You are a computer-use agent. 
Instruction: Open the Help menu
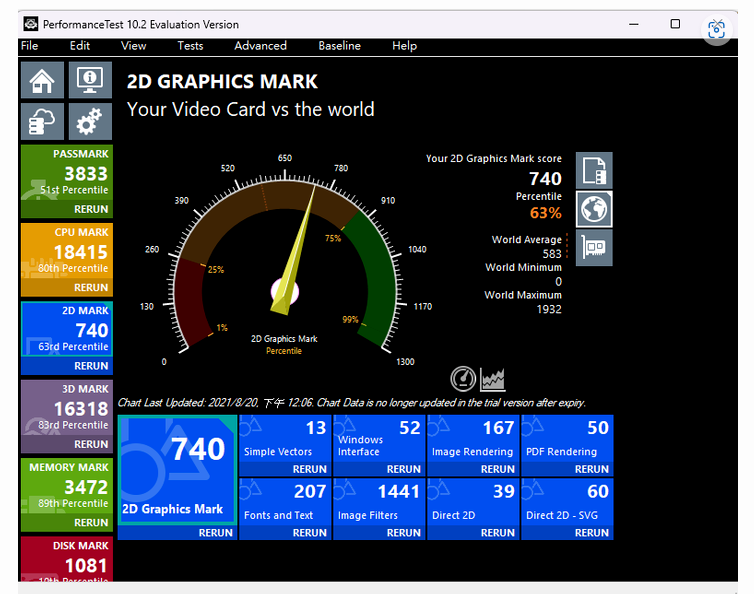point(404,46)
